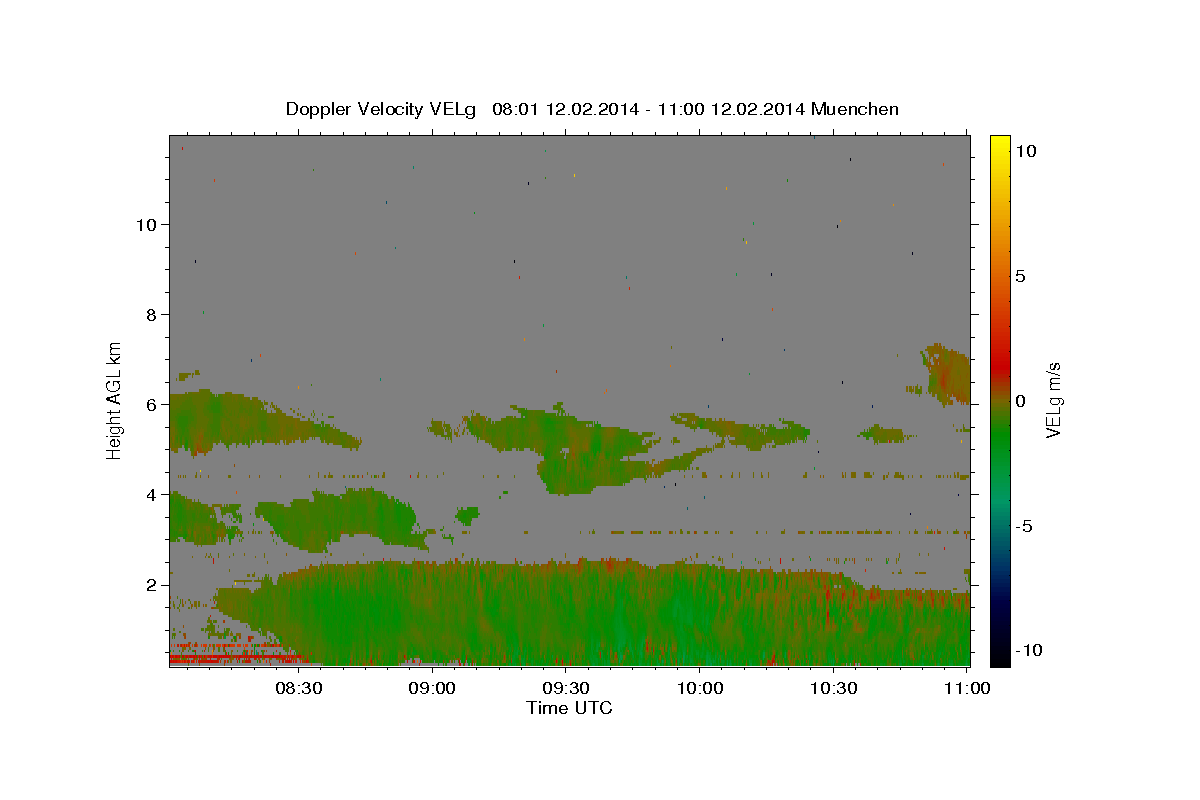This screenshot has height=800, width=1200.
Task: Click the height tick label 4
Action: click(153, 495)
